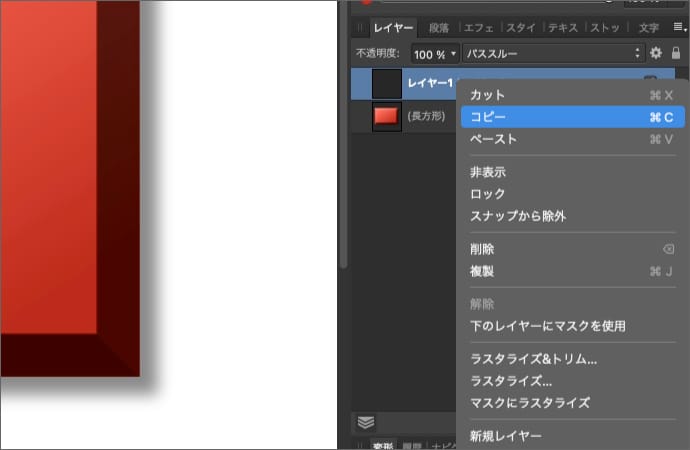The image size is (690, 450).
Task: Select ペースト in the context menu
Action: click(493, 139)
